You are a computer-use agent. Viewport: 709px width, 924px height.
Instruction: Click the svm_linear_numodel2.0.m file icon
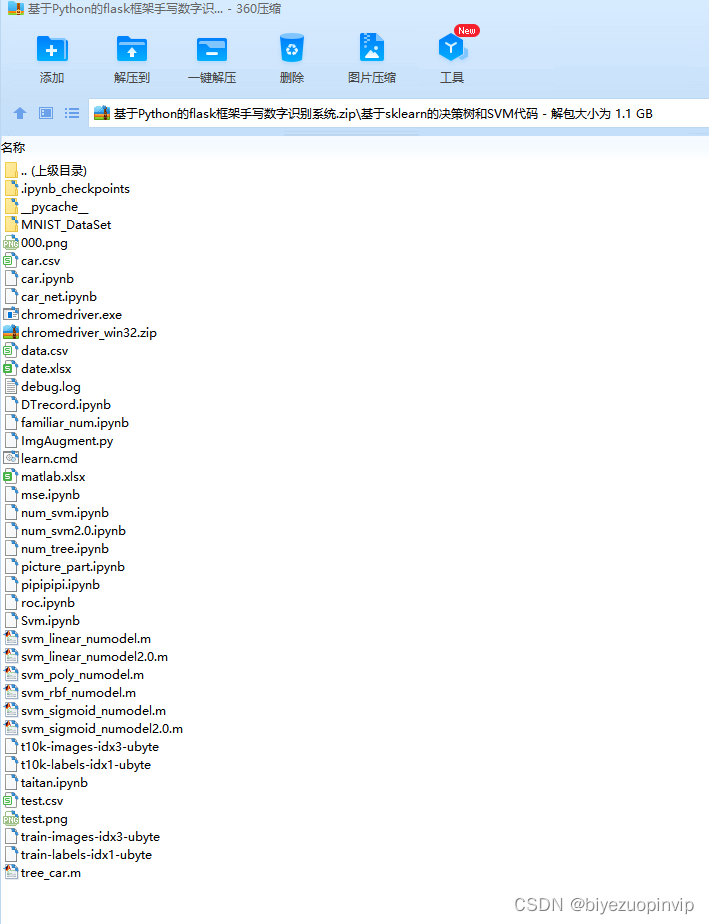tap(11, 656)
